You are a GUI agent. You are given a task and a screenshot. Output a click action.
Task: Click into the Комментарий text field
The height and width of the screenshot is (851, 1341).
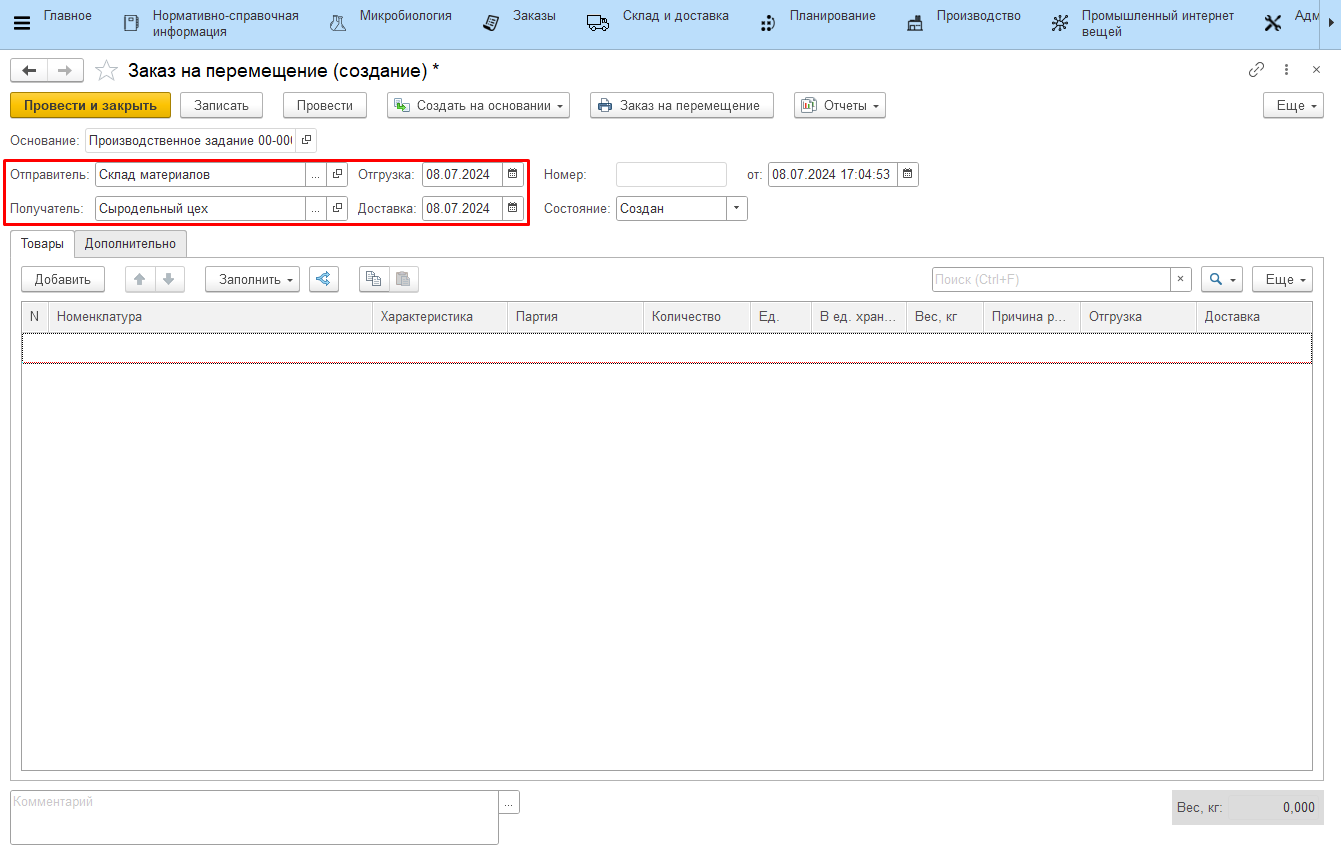pyautogui.click(x=254, y=817)
